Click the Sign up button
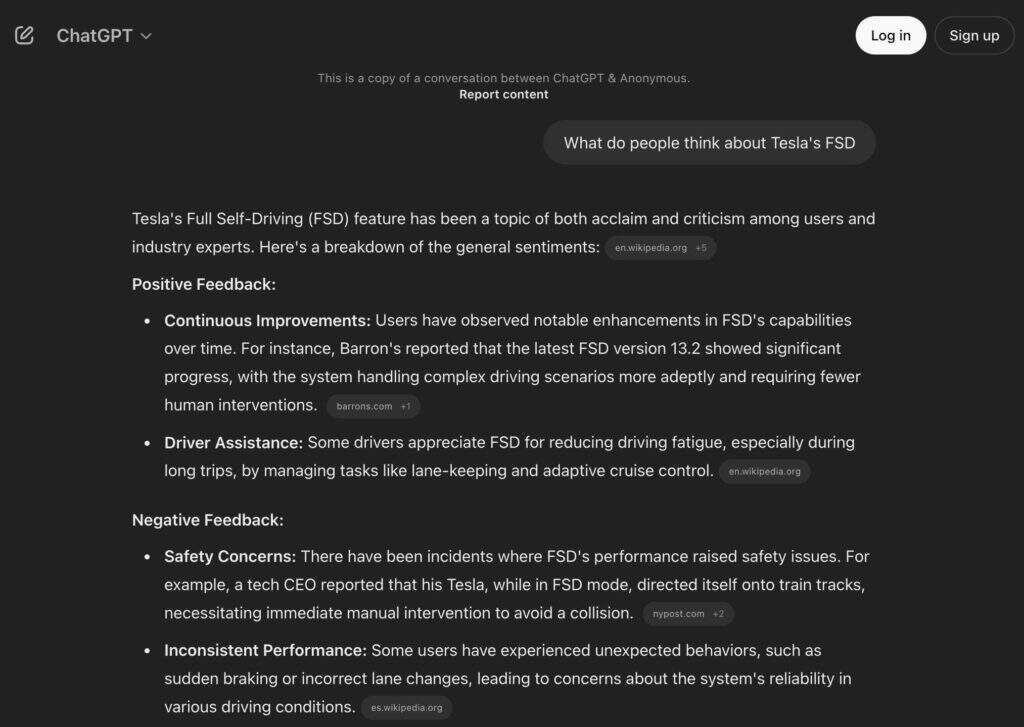This screenshot has height=727, width=1024. pos(973,35)
